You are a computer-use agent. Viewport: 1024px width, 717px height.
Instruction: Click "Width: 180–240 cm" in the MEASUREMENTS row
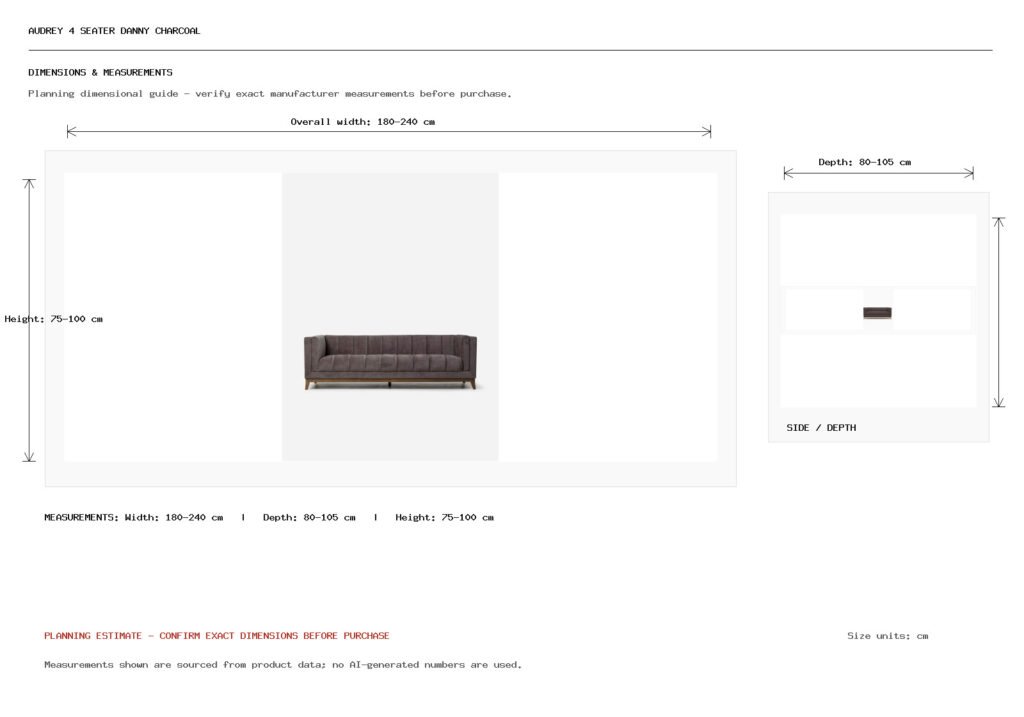click(174, 517)
